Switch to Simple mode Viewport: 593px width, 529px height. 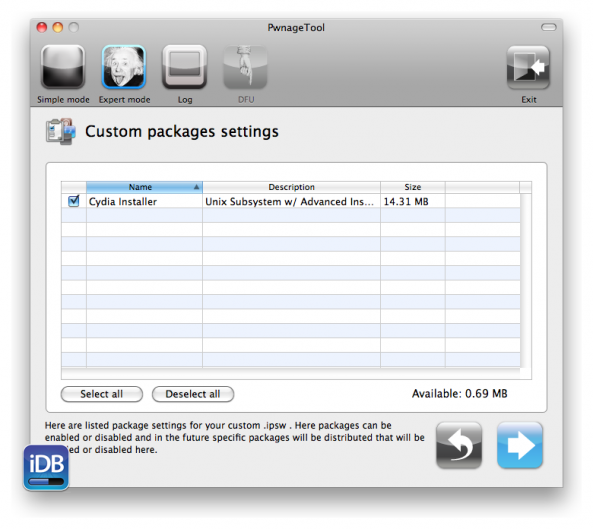pyautogui.click(x=63, y=67)
